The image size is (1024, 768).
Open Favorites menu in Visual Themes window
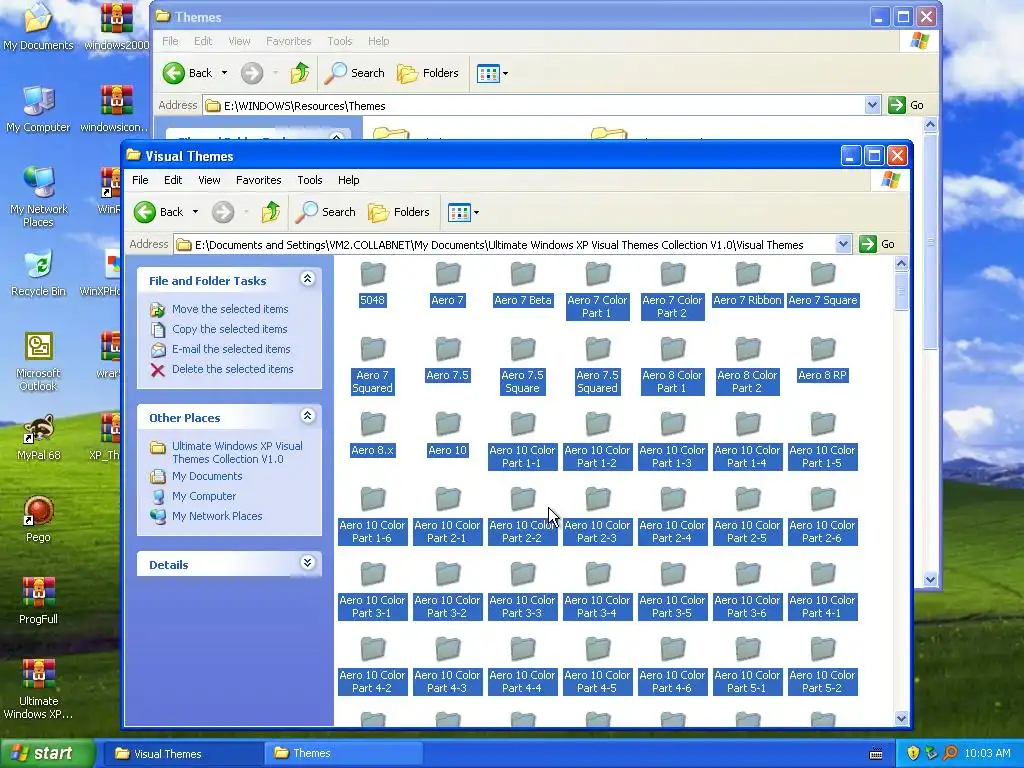[259, 180]
